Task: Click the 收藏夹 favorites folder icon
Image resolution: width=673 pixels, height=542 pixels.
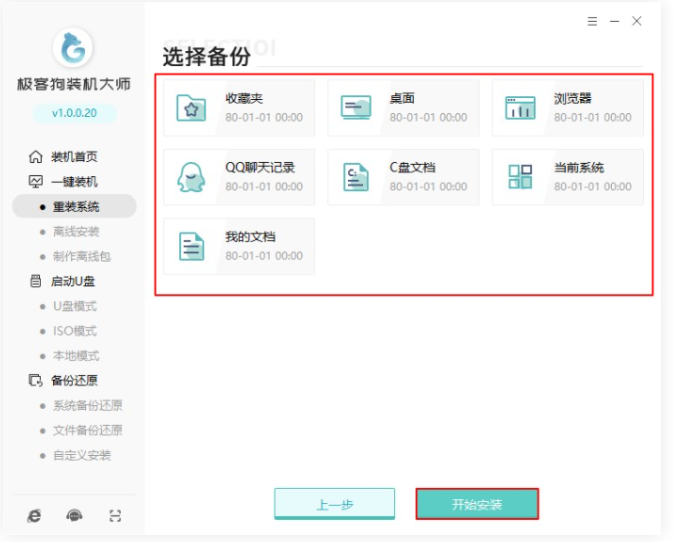Action: coord(190,108)
